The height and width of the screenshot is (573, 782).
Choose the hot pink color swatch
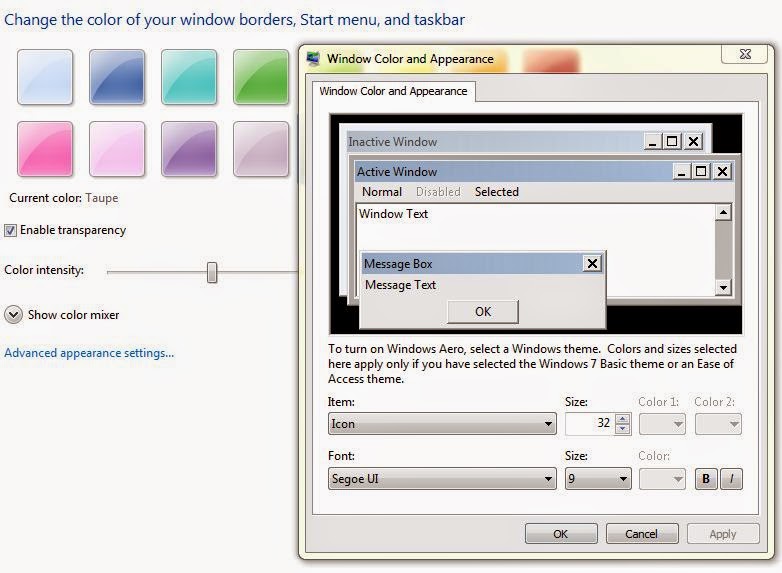[45, 149]
